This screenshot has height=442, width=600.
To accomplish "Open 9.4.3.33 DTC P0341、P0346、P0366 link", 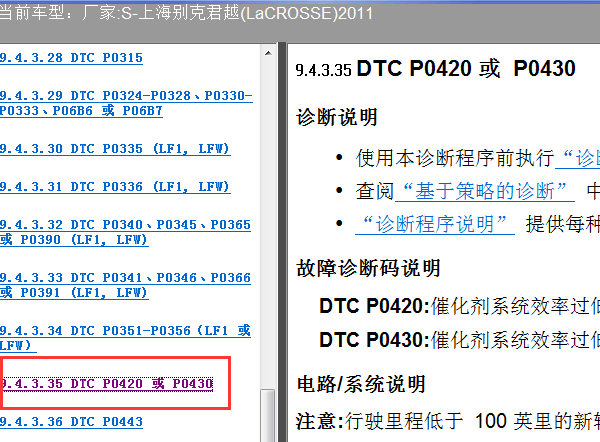I will click(x=126, y=285).
